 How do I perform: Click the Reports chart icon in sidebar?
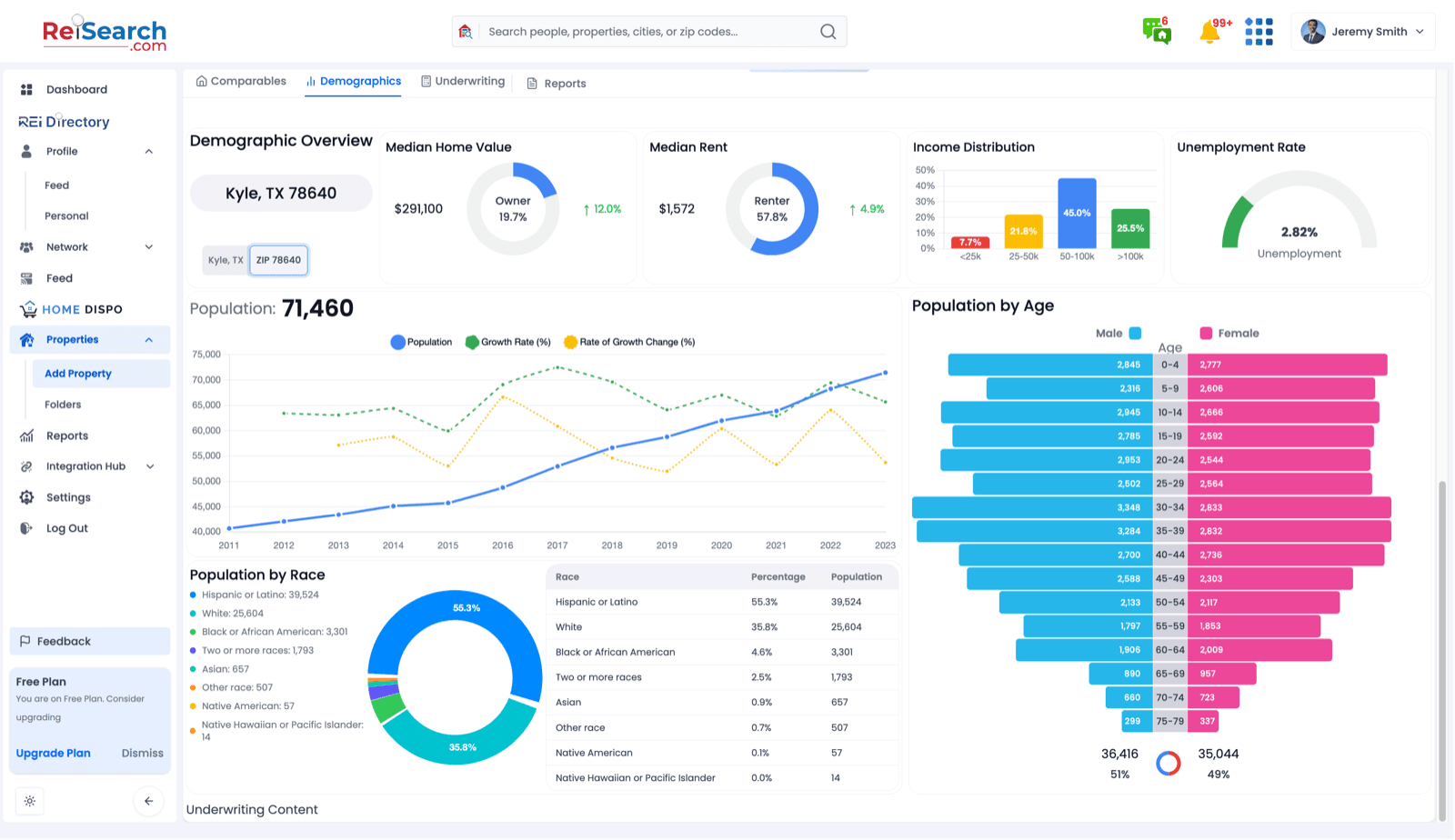26,435
